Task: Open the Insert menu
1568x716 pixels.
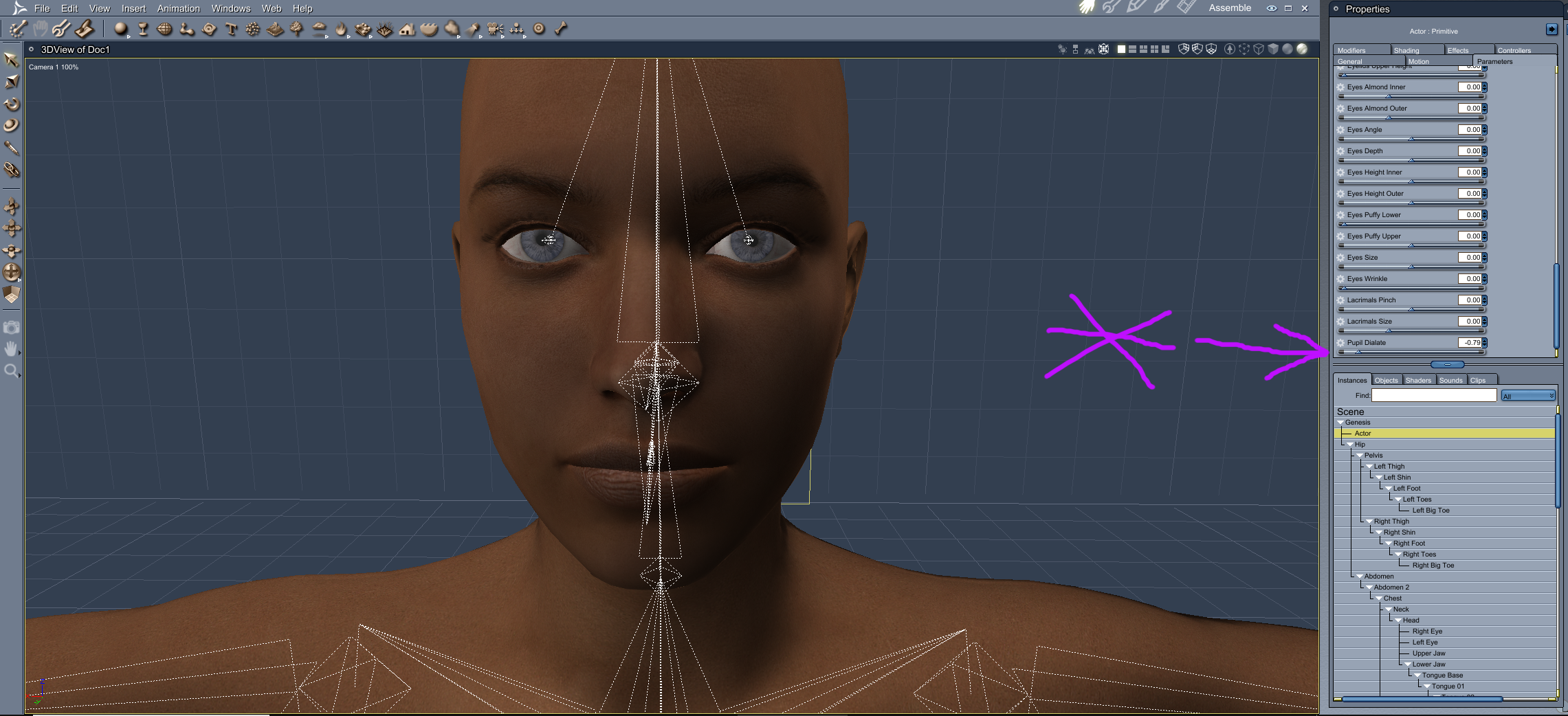Action: pyautogui.click(x=133, y=8)
